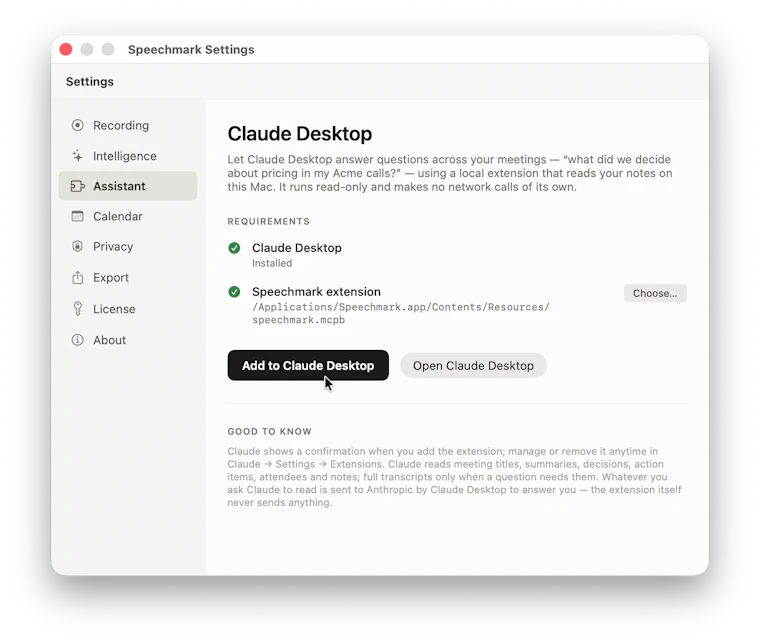Click the intro paragraph about Acme calls
The height and width of the screenshot is (643, 760).
(x=450, y=173)
